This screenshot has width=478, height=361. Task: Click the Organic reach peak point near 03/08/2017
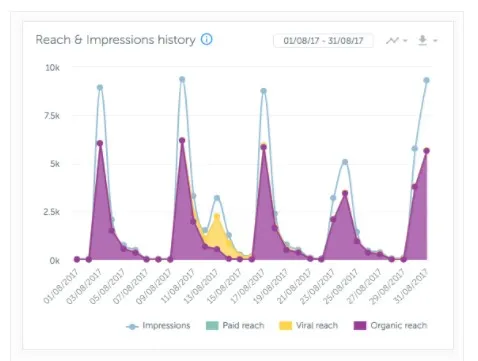(x=100, y=143)
